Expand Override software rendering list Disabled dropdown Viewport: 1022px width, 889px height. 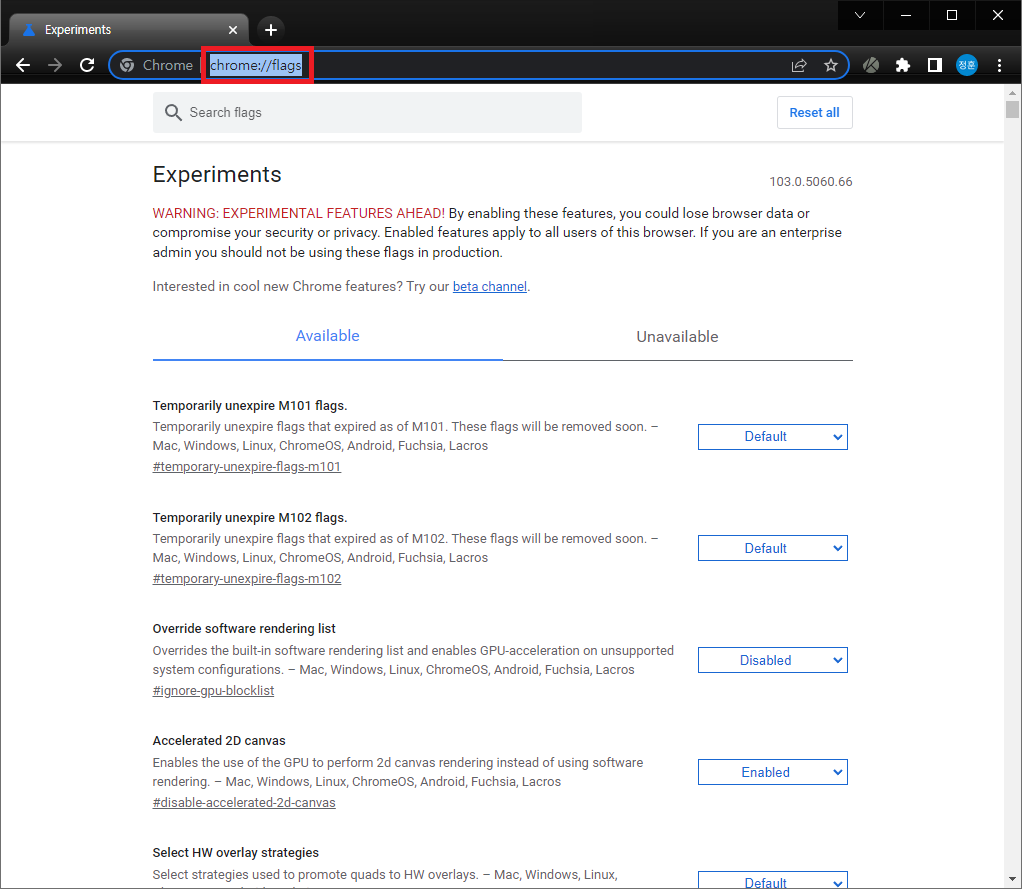tap(772, 660)
